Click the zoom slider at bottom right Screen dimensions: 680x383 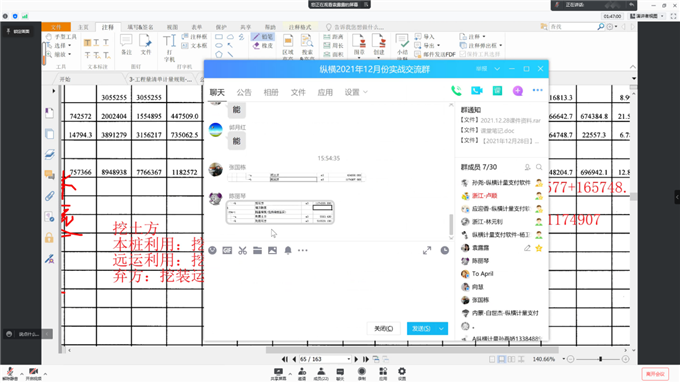601,359
